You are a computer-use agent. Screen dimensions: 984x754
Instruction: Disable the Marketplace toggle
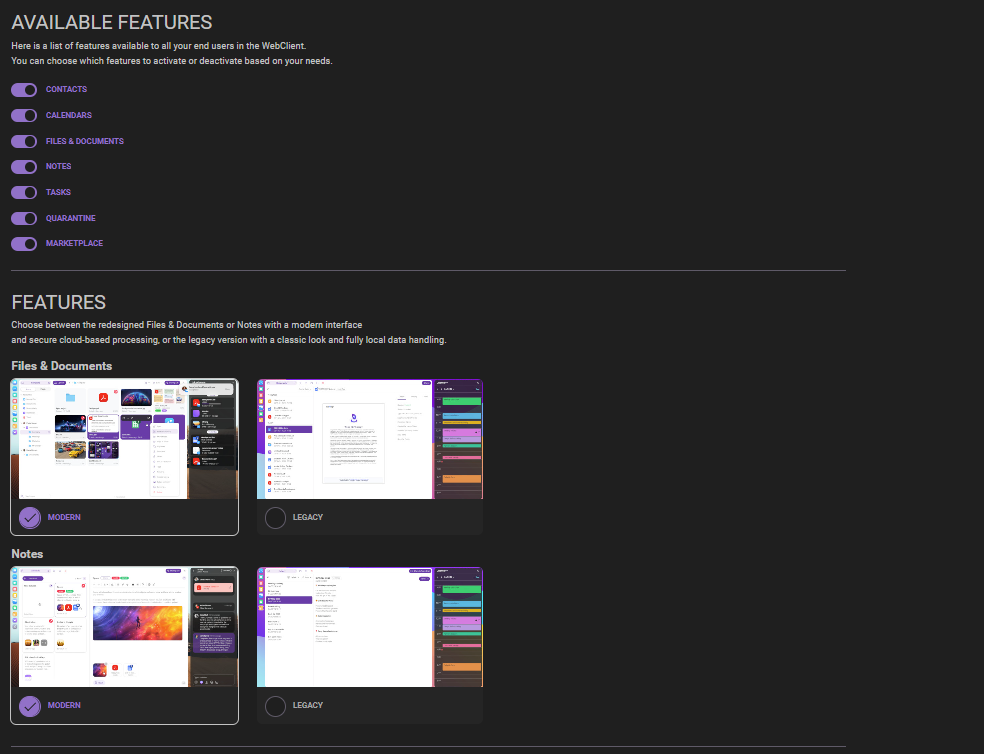(x=24, y=244)
